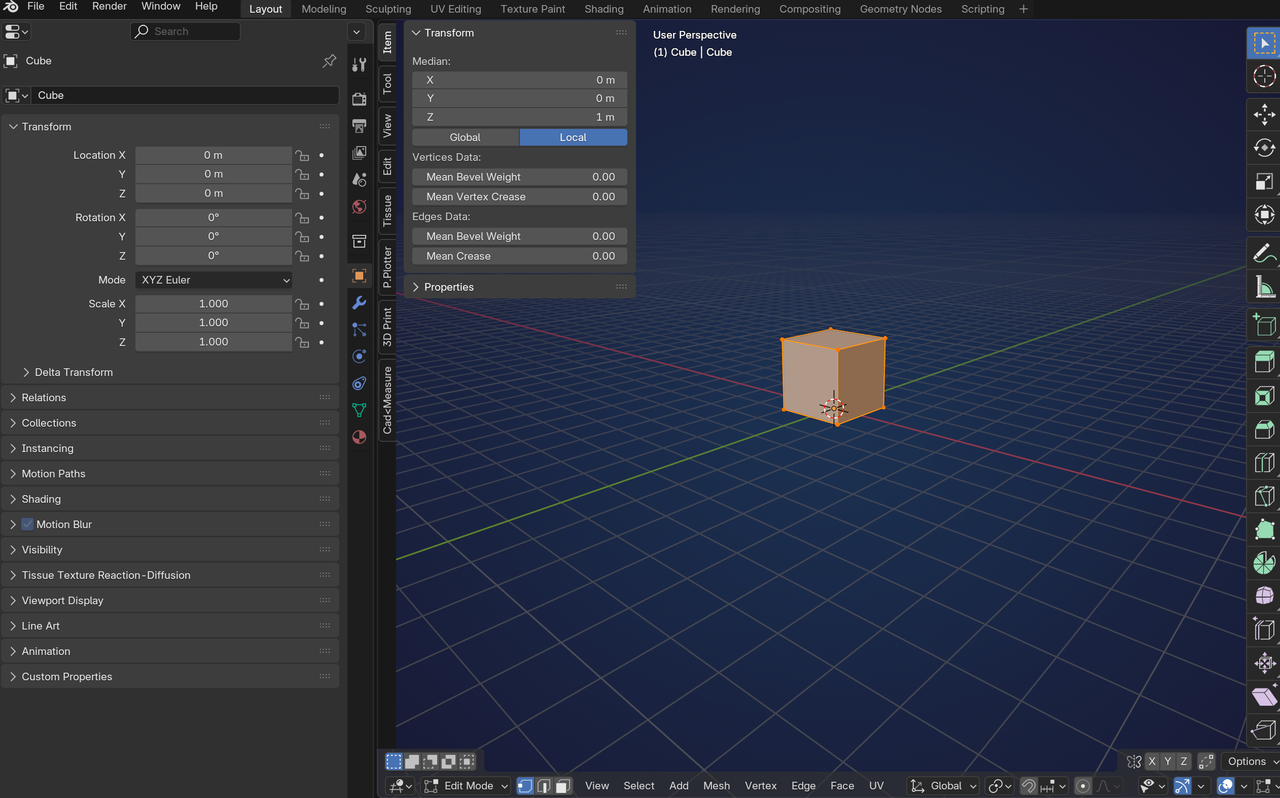Select the Rotate tool in the viewport toolbar
1280x798 pixels.
click(1264, 147)
